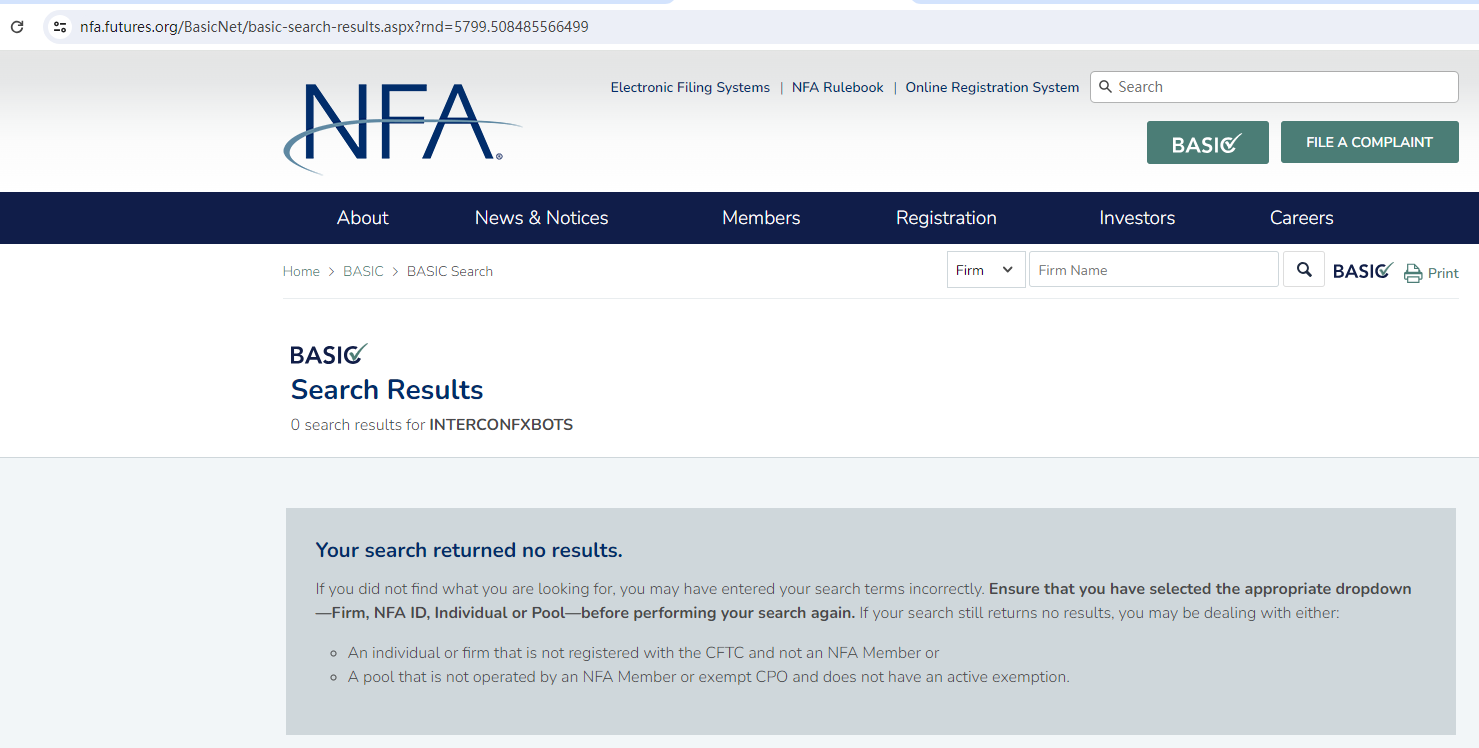
Task: Open the NFA Rulebook link
Action: pyautogui.click(x=838, y=88)
